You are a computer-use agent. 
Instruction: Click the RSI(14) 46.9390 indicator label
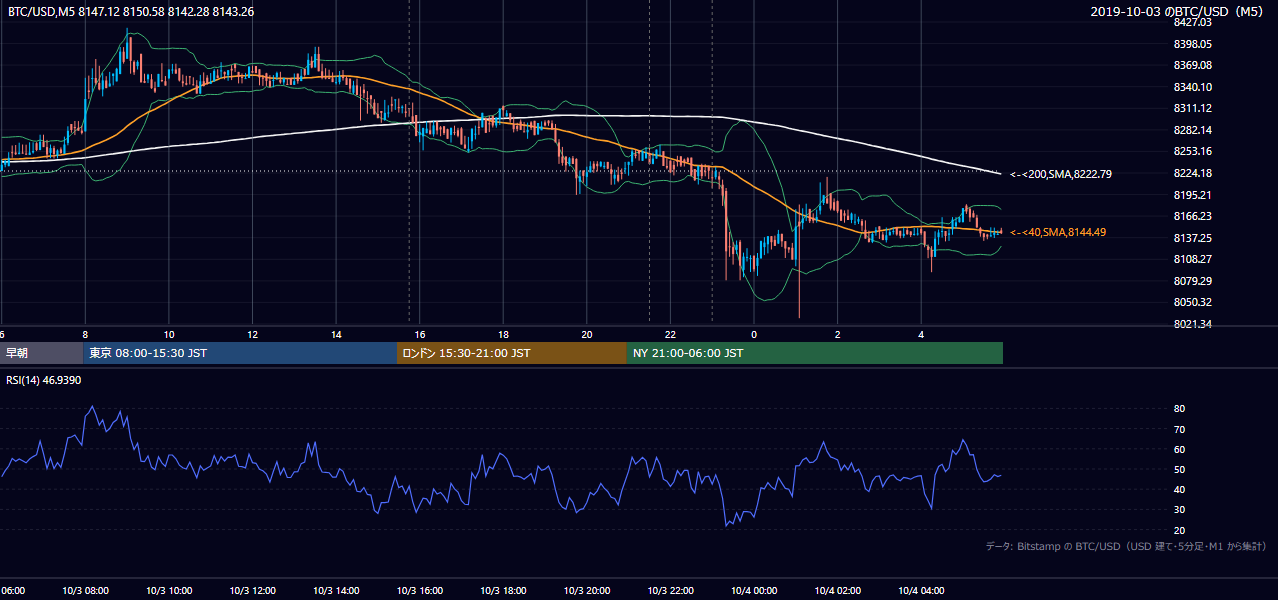(44, 380)
